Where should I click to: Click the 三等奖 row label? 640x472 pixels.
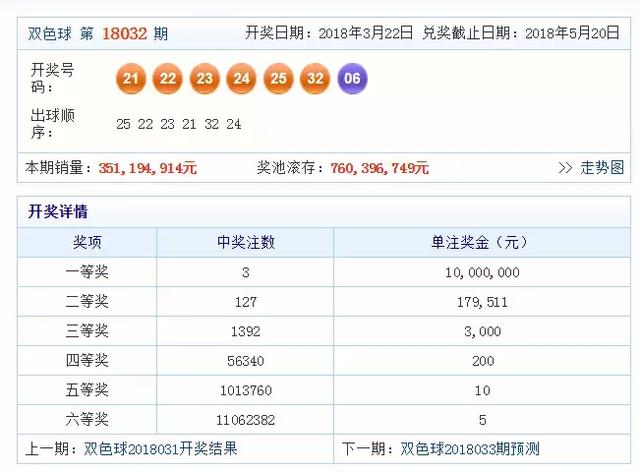87,331
